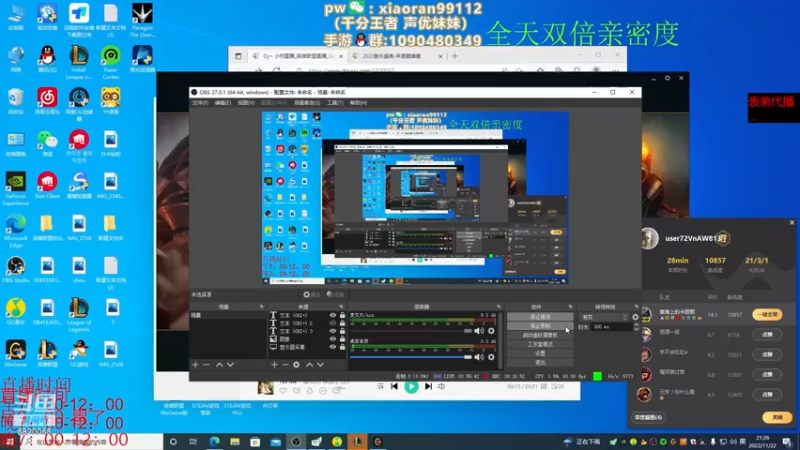Open the Tools menu in OBS
This screenshot has height=450, width=800.
(335, 103)
